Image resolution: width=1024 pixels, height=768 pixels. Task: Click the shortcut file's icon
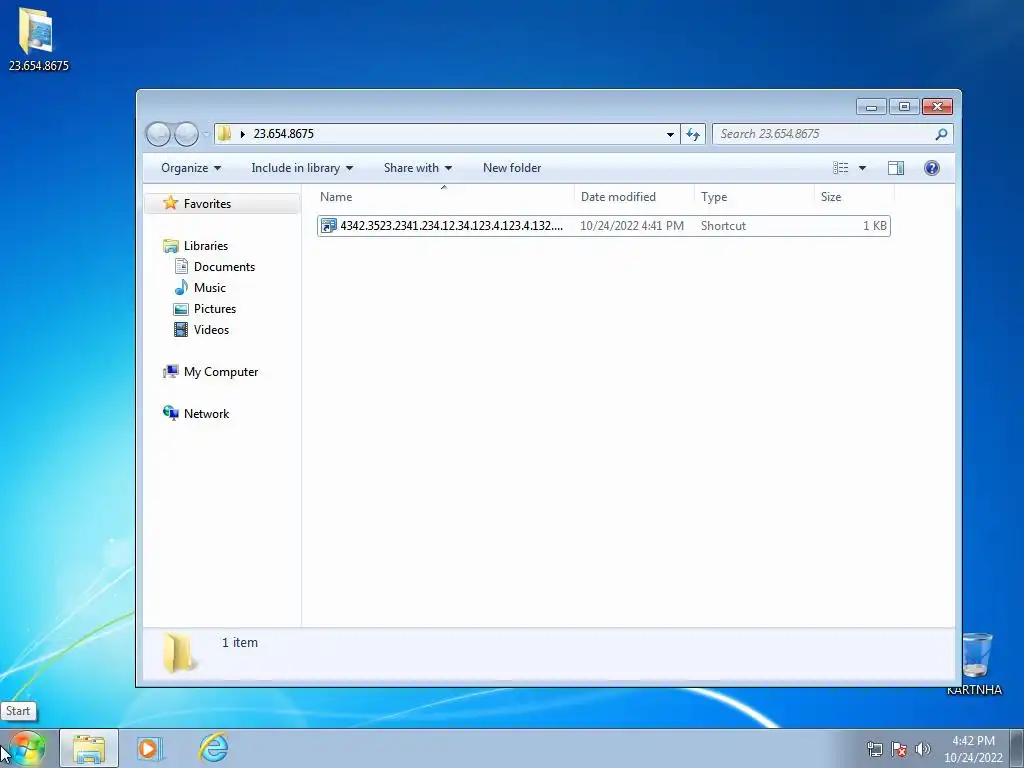pos(328,226)
